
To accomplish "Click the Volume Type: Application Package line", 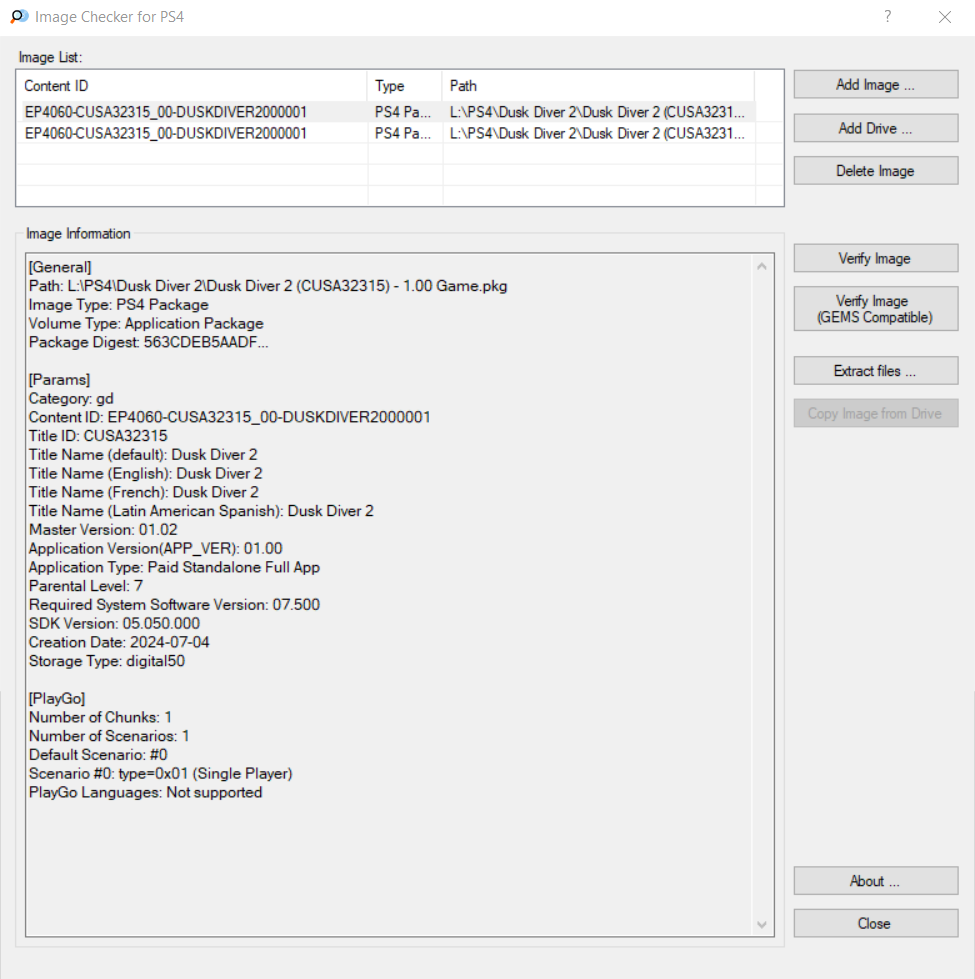I will (x=146, y=323).
